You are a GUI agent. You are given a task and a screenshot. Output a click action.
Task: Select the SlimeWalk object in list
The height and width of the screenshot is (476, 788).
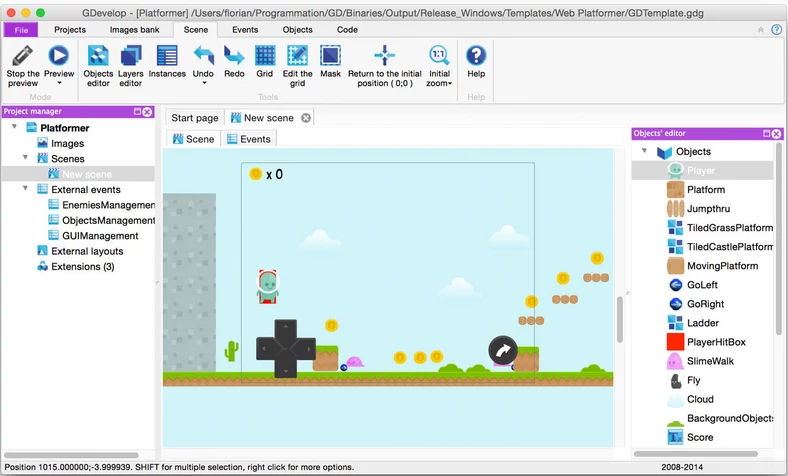[710, 361]
